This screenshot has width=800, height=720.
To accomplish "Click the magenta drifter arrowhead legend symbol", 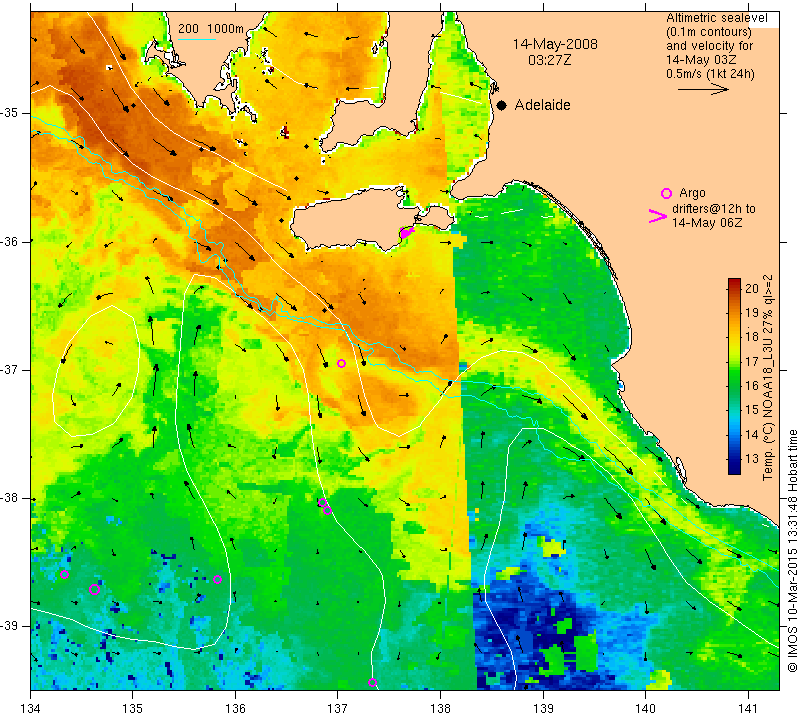I will click(658, 216).
